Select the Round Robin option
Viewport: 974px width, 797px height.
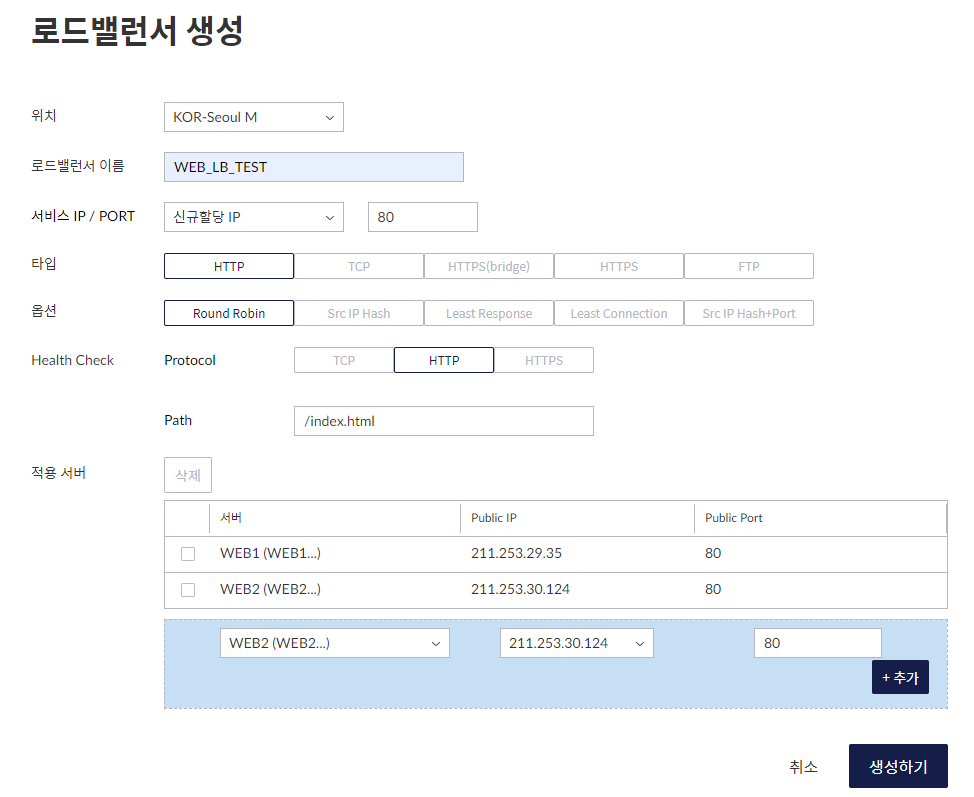click(229, 314)
